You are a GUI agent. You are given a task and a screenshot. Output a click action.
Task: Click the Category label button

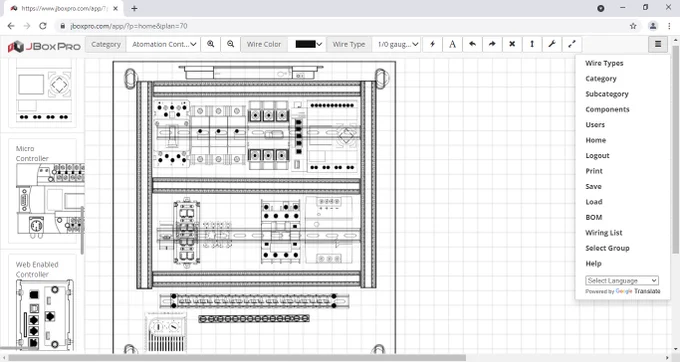[106, 44]
